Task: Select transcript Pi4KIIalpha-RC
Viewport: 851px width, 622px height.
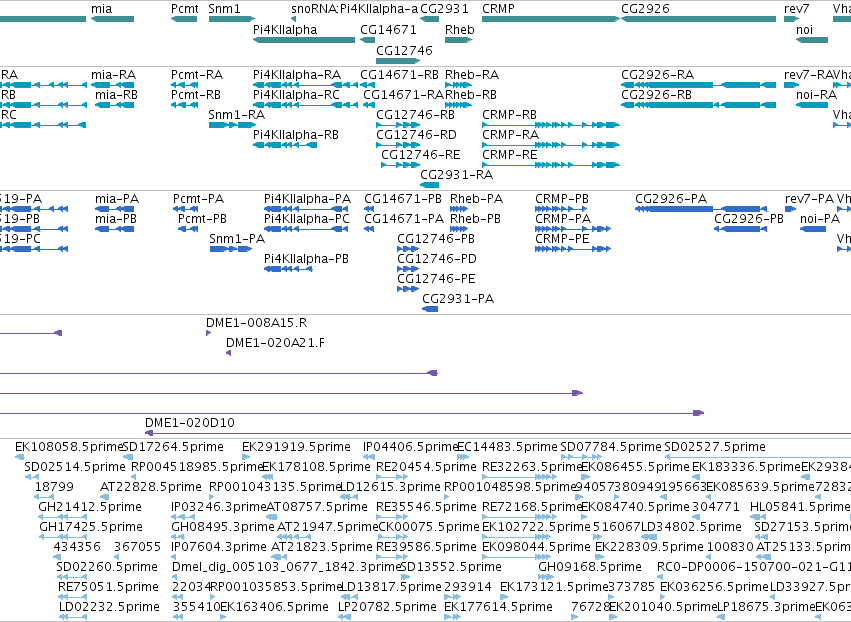Action: coord(306,105)
